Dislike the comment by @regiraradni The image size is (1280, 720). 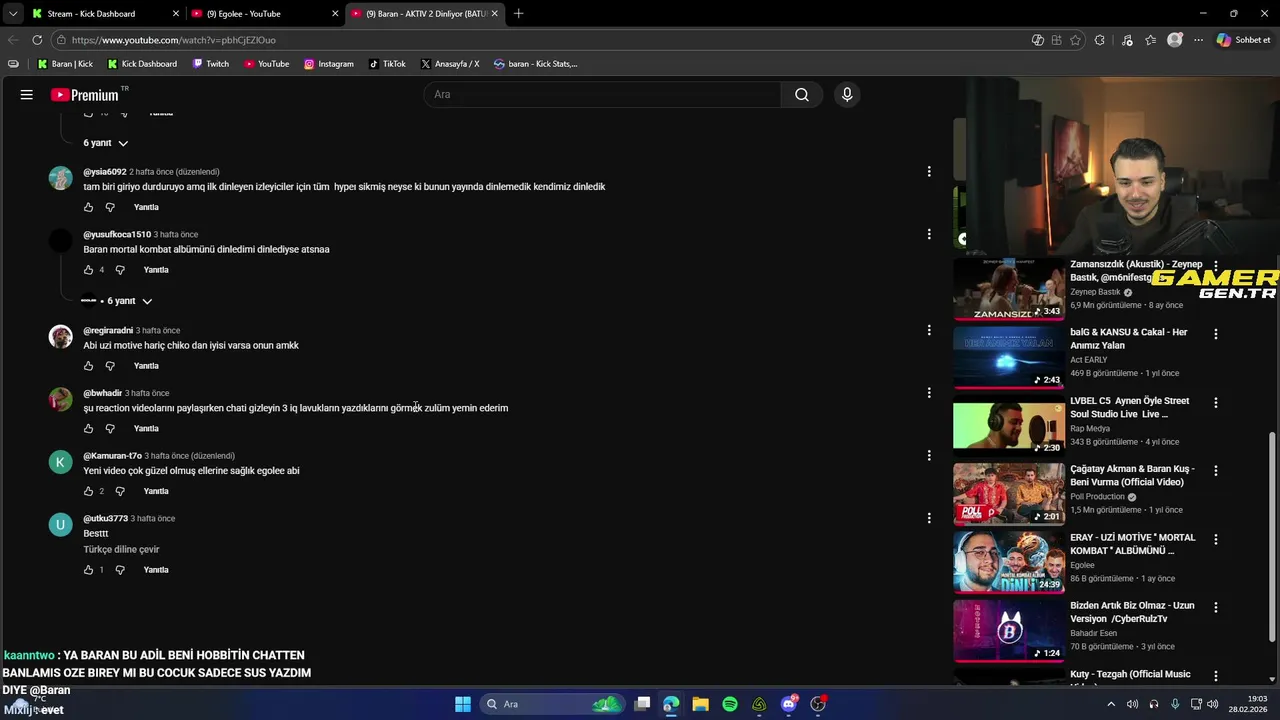(110, 366)
